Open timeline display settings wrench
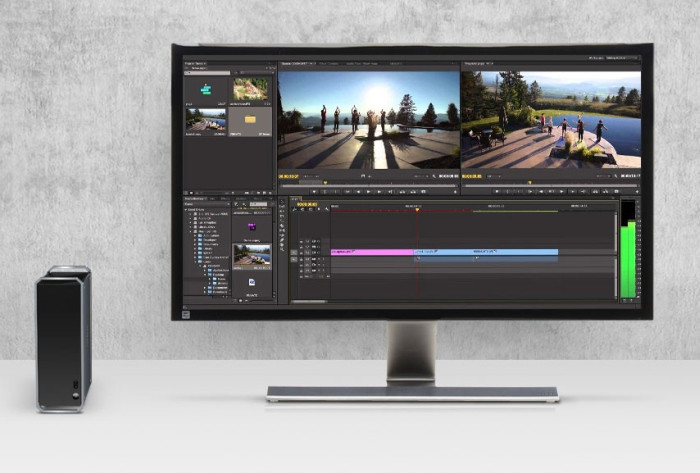 (x=327, y=209)
